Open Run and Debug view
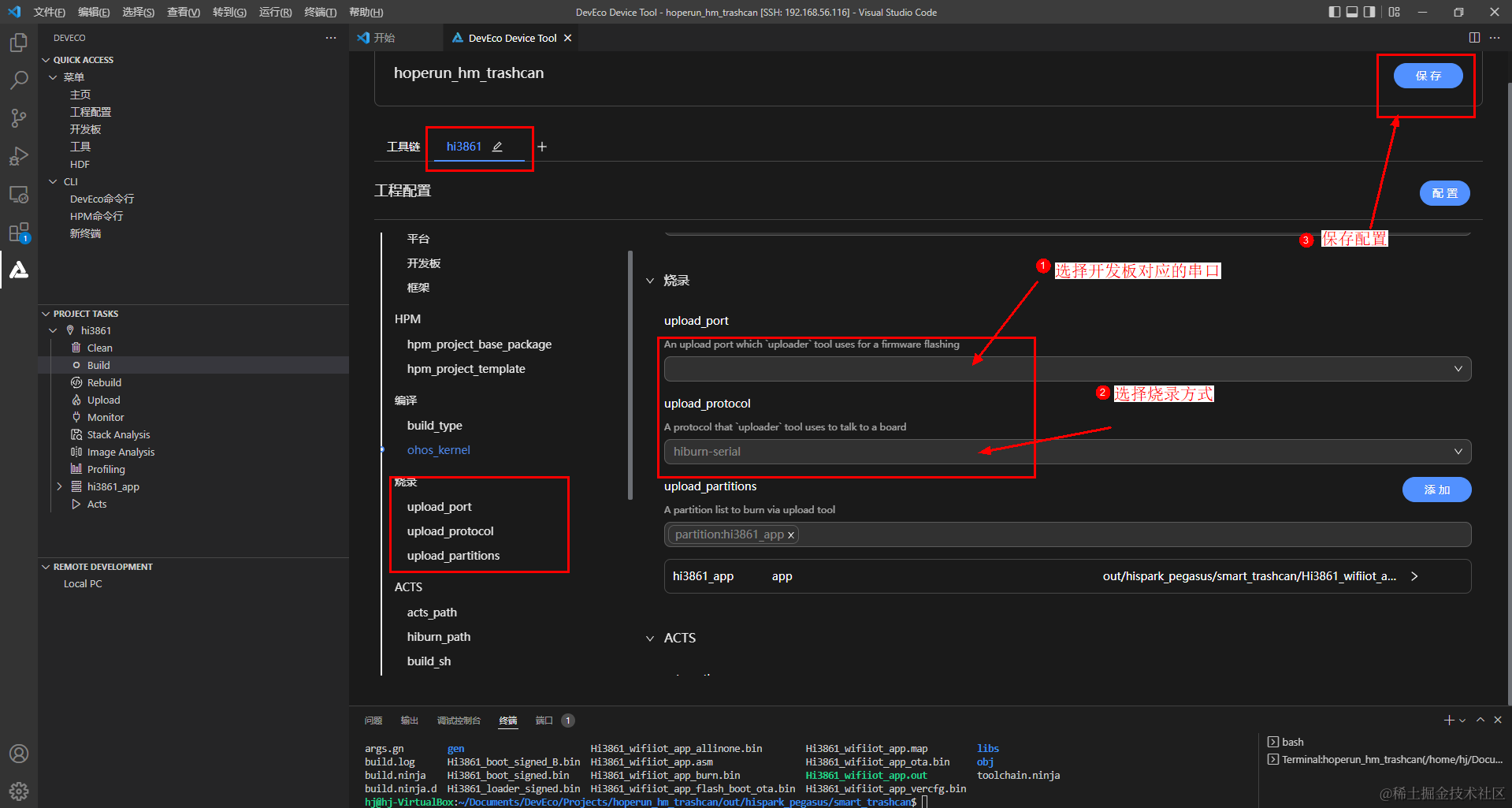The width and height of the screenshot is (1512, 808). coord(19,156)
